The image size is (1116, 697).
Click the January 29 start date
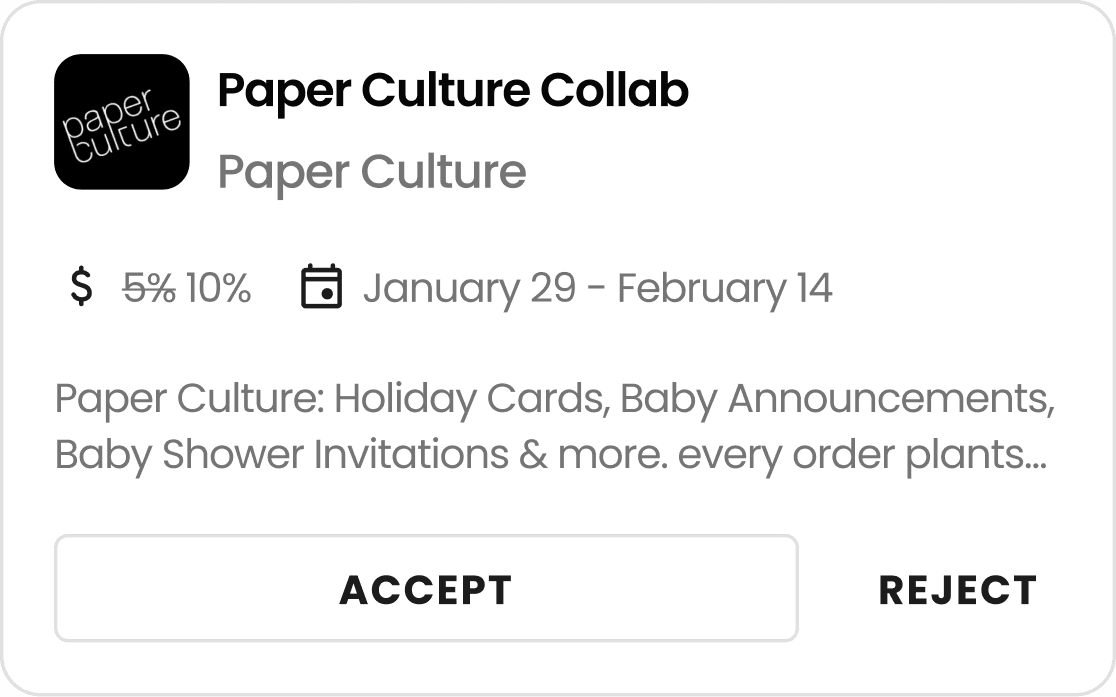[469, 289]
